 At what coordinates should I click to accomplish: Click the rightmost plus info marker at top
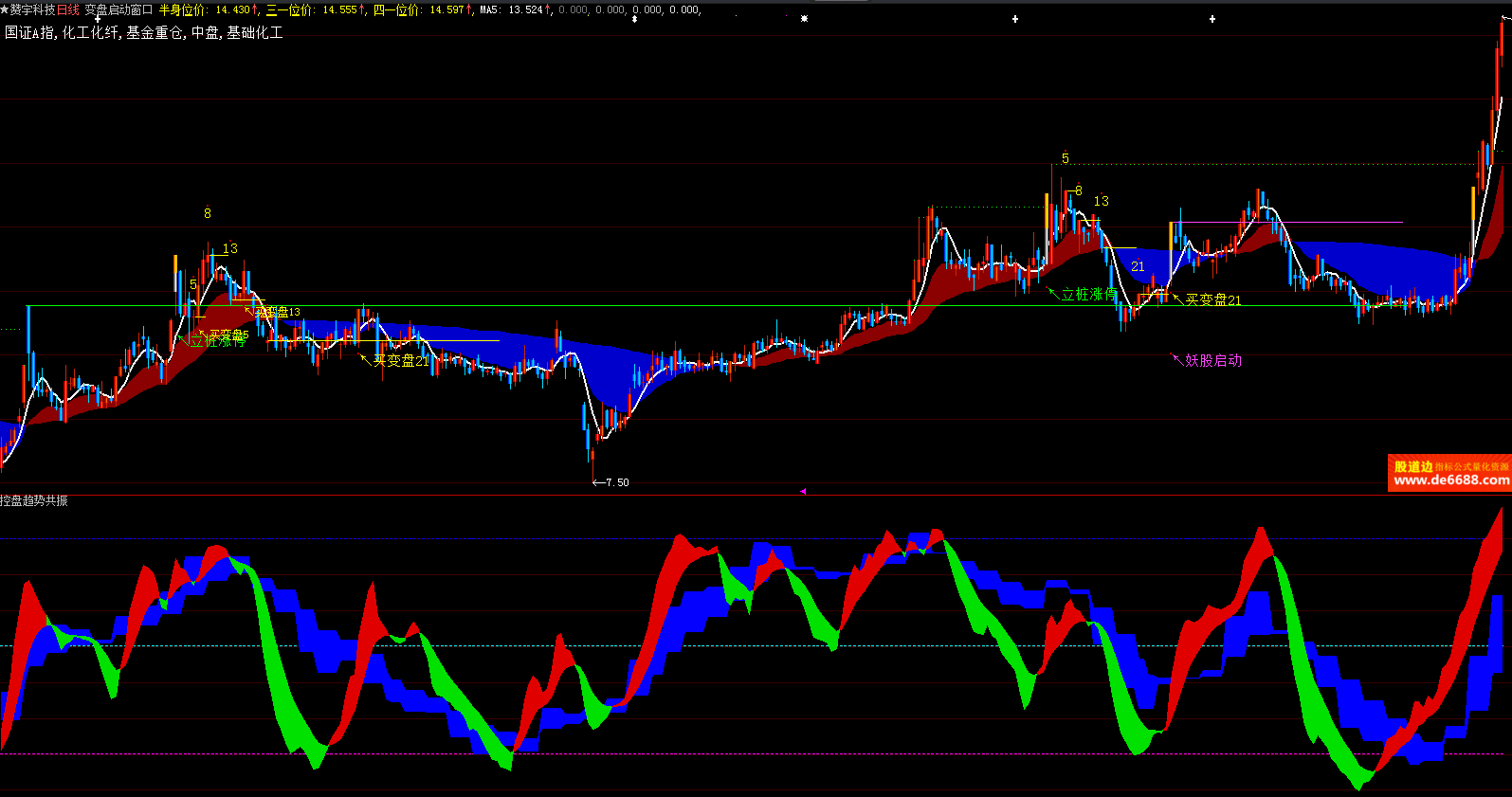pos(1212,19)
